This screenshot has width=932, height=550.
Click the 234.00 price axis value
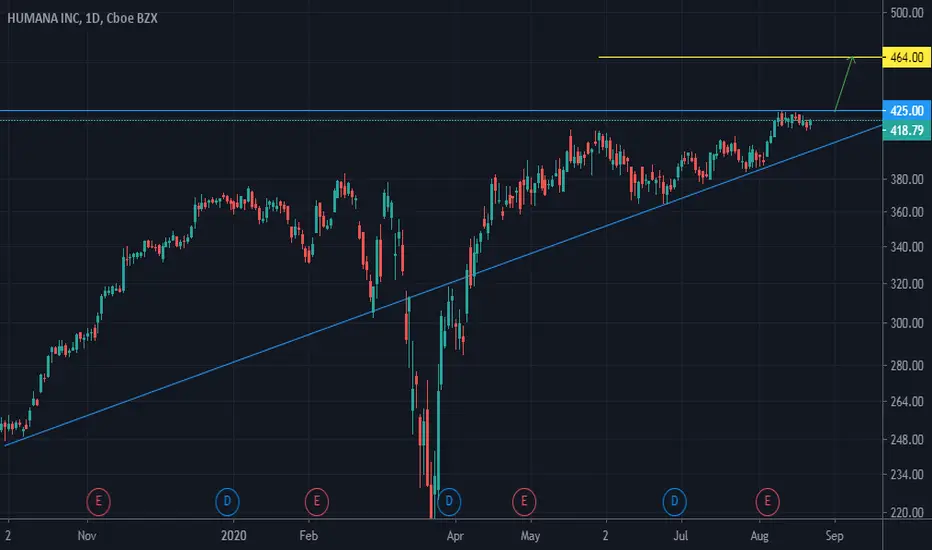(906, 475)
